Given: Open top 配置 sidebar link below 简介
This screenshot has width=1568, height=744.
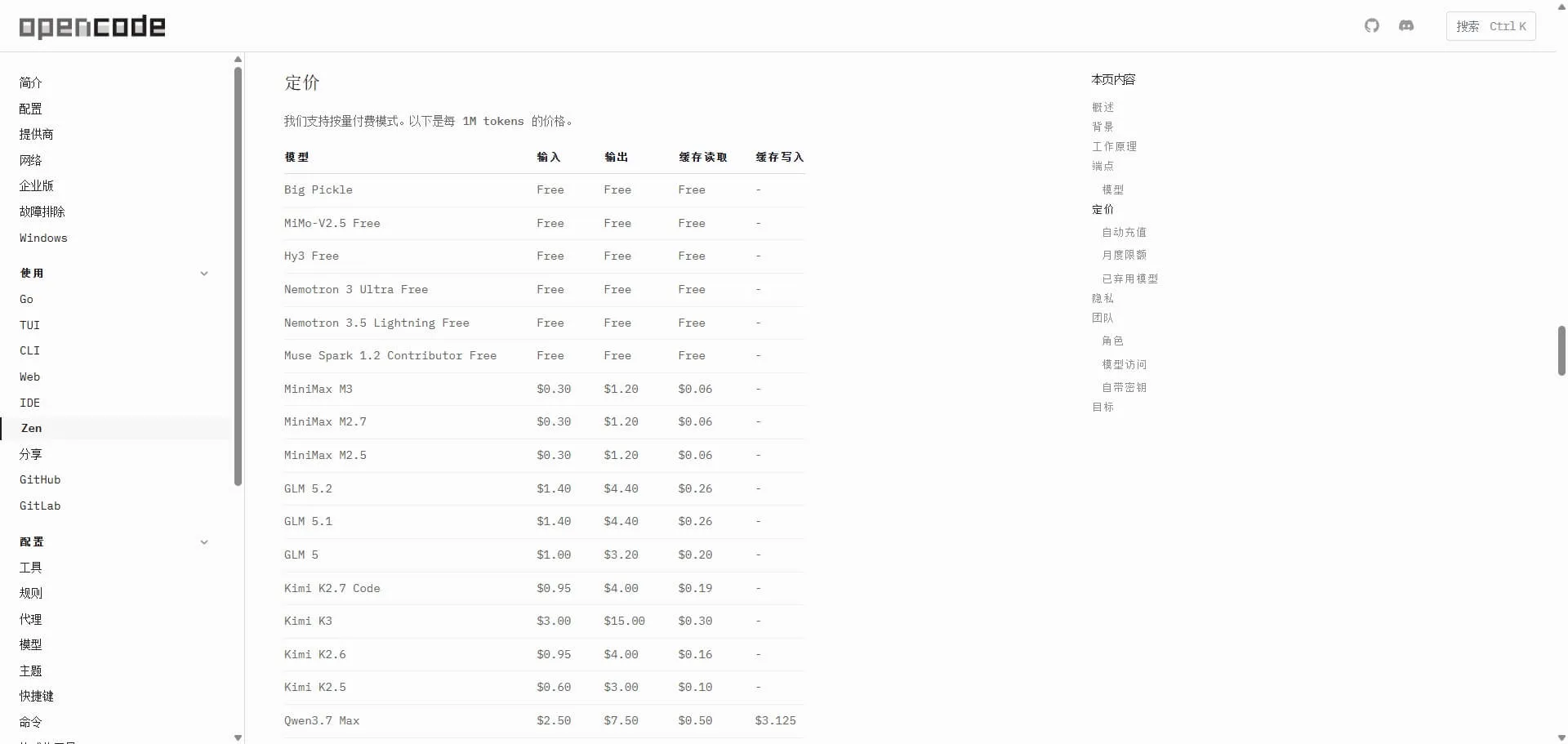Looking at the screenshot, I should (31, 109).
